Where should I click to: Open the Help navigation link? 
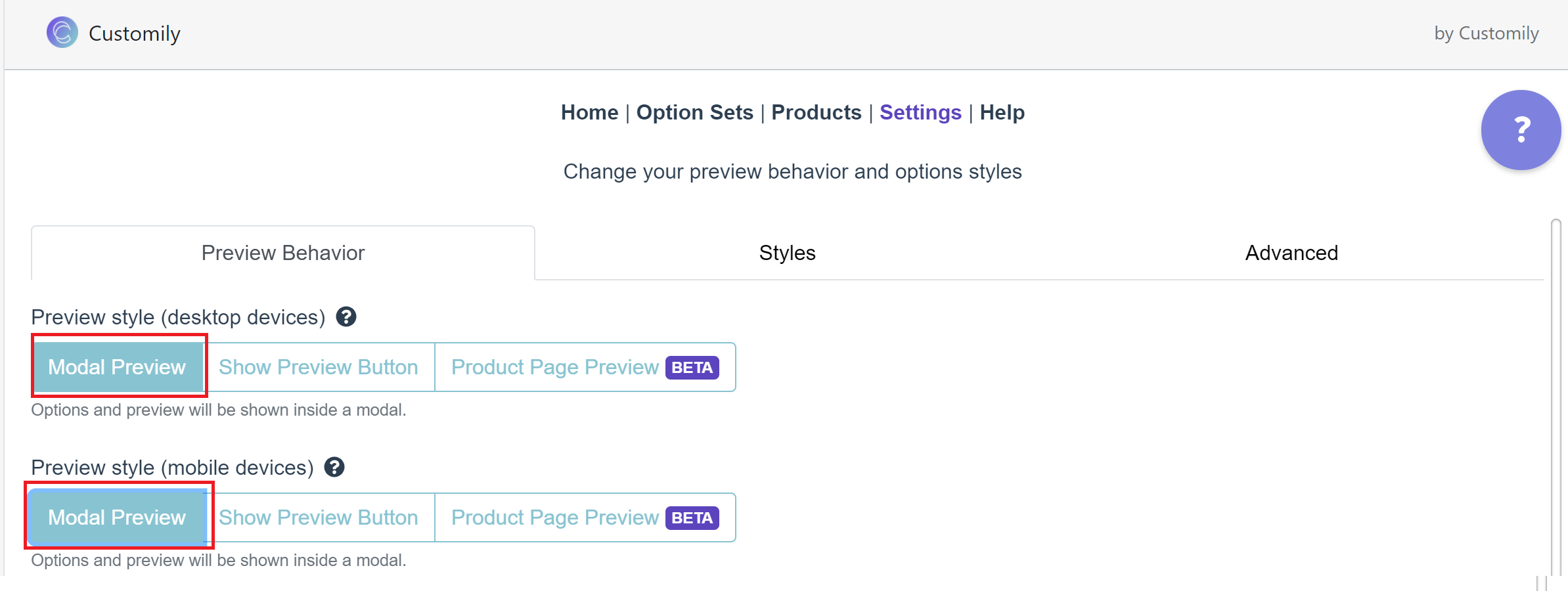pos(1002,112)
